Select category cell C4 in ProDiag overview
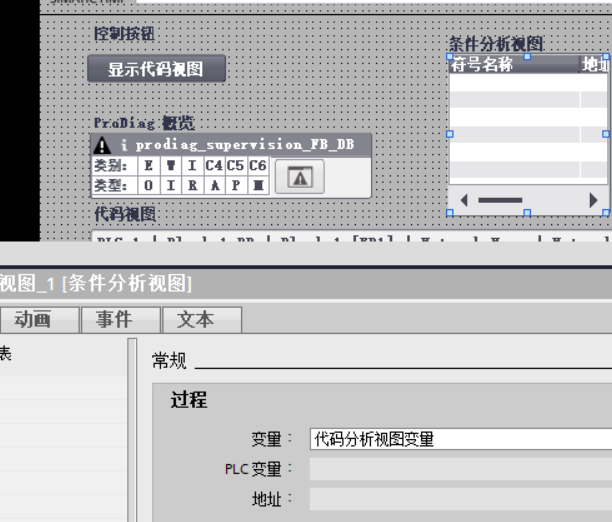 [214, 166]
